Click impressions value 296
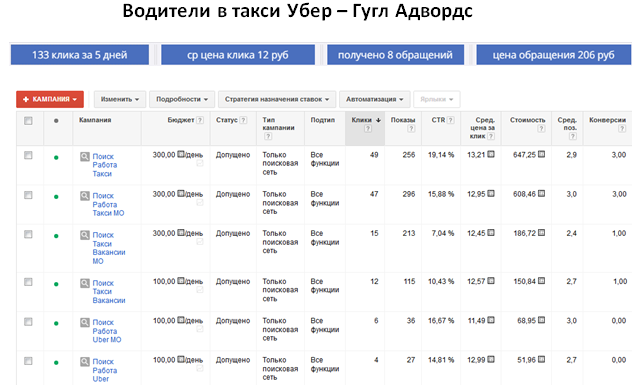 click(409, 194)
